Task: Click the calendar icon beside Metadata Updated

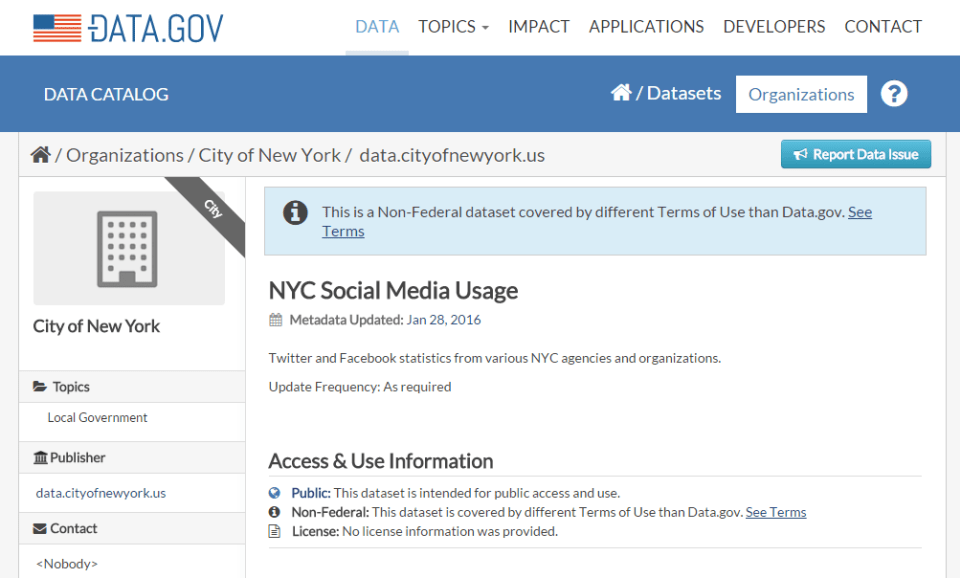Action: pyautogui.click(x=276, y=320)
